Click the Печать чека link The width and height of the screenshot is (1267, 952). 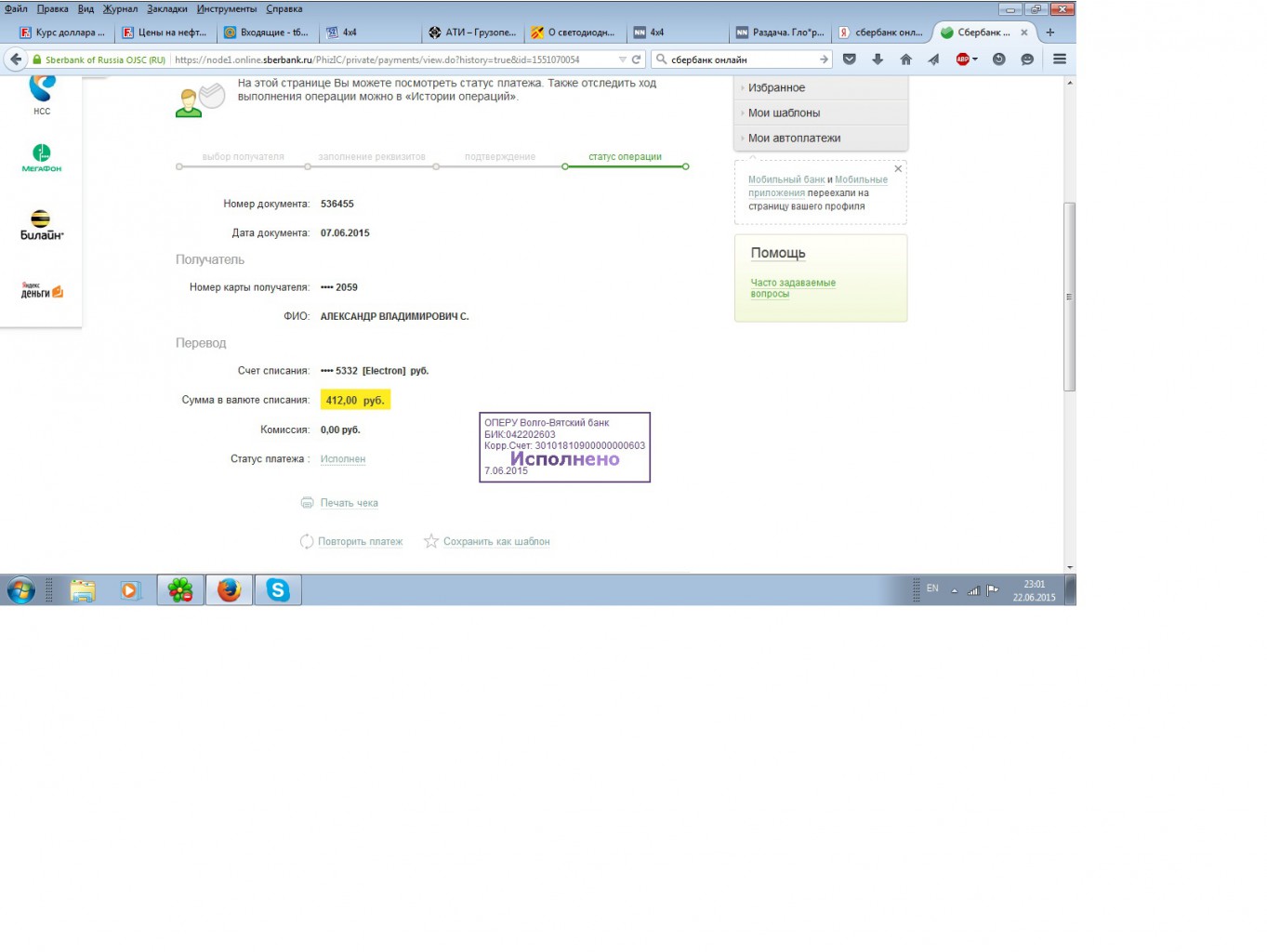pos(349,503)
